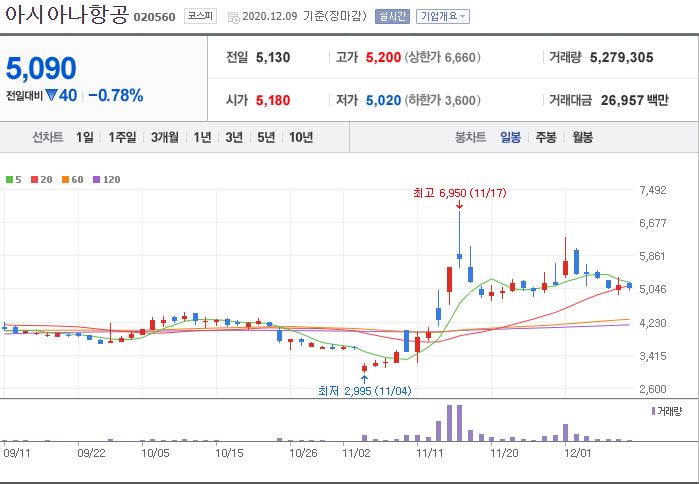699x484 pixels.
Task: Click the 고가 5,200 value
Action: pyautogui.click(x=383, y=57)
